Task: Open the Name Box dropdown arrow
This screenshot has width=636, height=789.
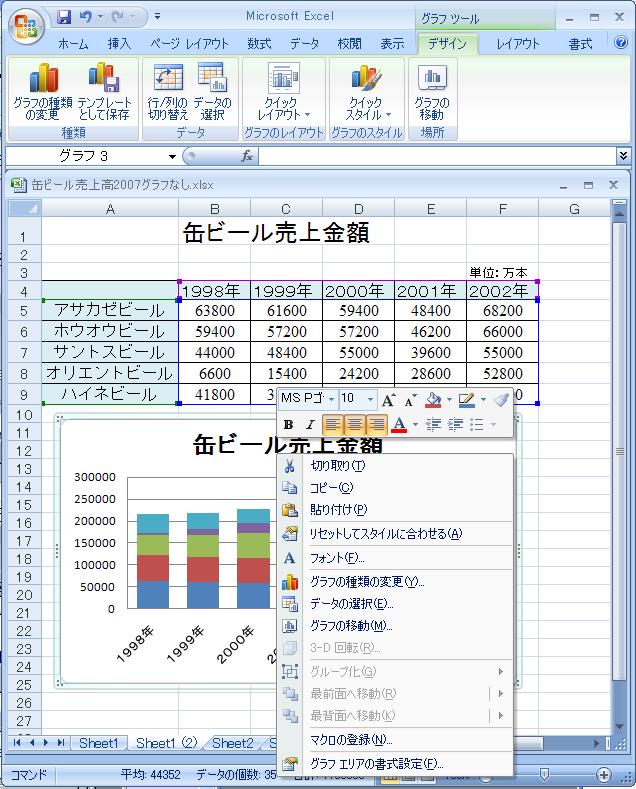Action: [x=173, y=156]
